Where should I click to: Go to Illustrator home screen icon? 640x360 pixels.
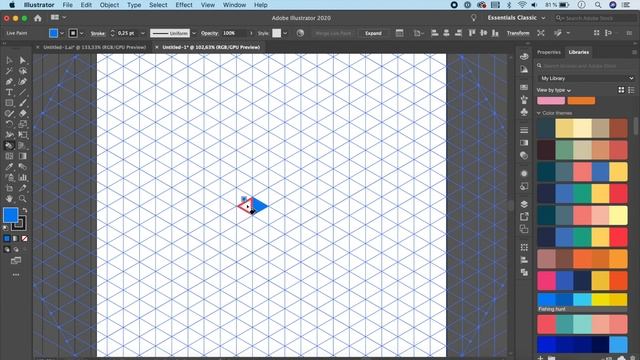38,18
